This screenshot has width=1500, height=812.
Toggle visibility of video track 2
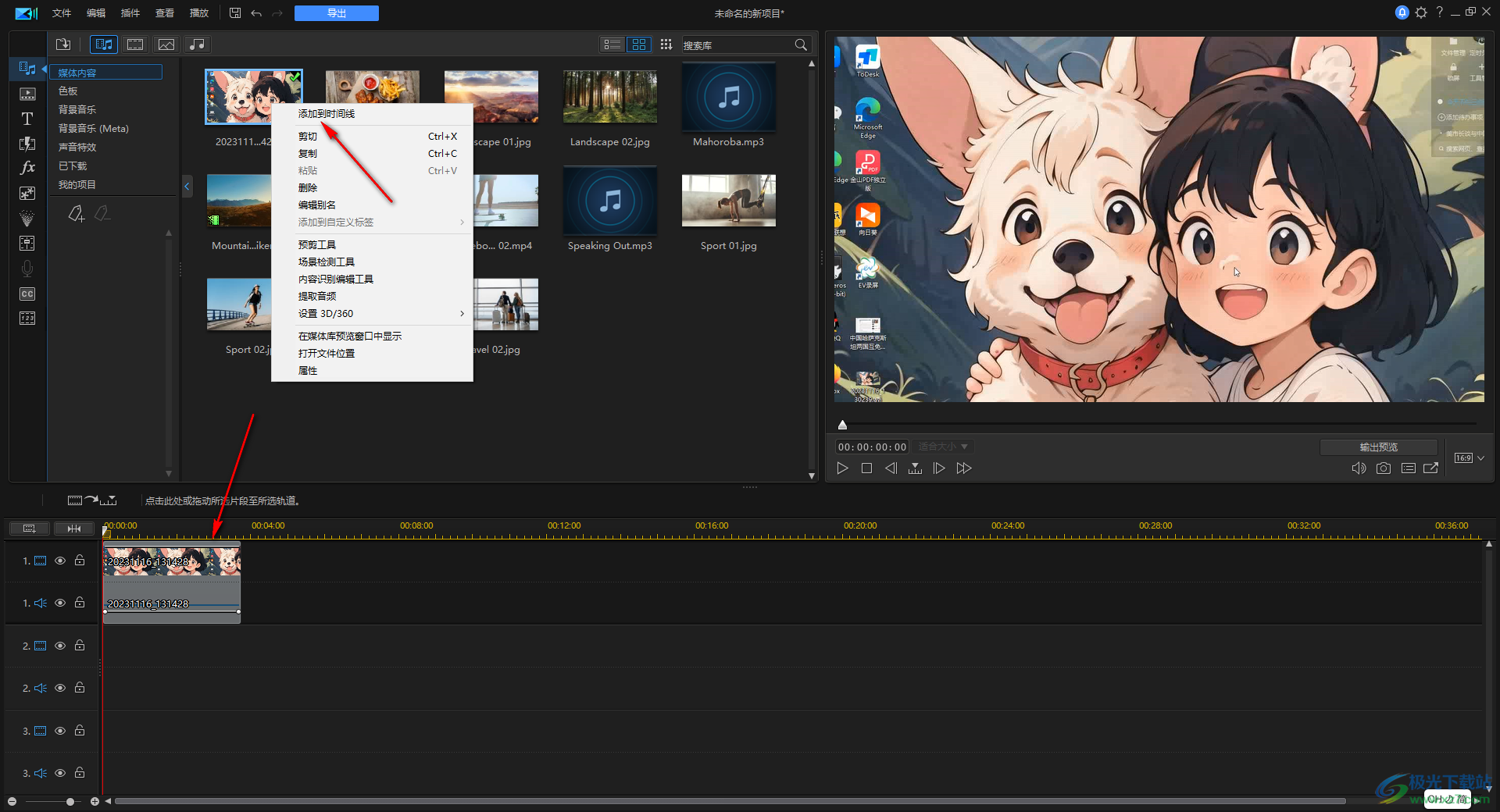(60, 646)
